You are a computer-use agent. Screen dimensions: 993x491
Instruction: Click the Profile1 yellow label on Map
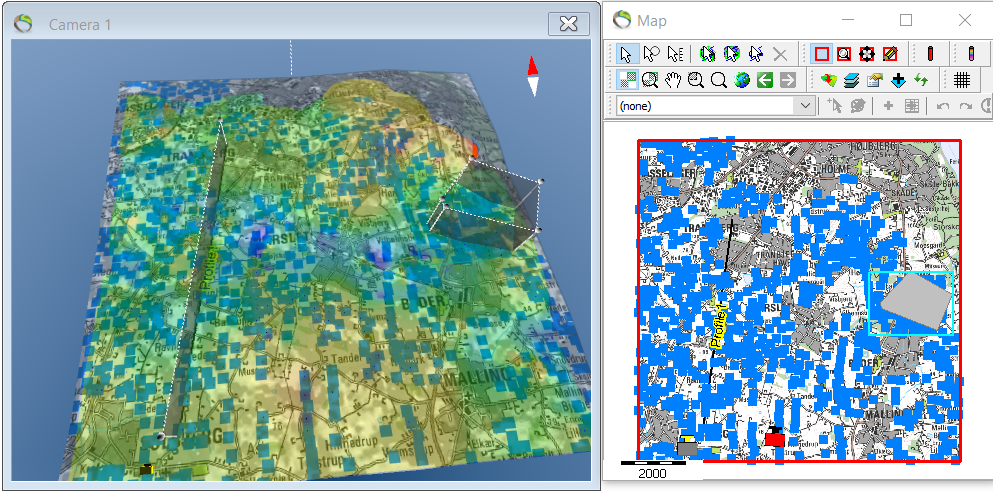tap(718, 324)
